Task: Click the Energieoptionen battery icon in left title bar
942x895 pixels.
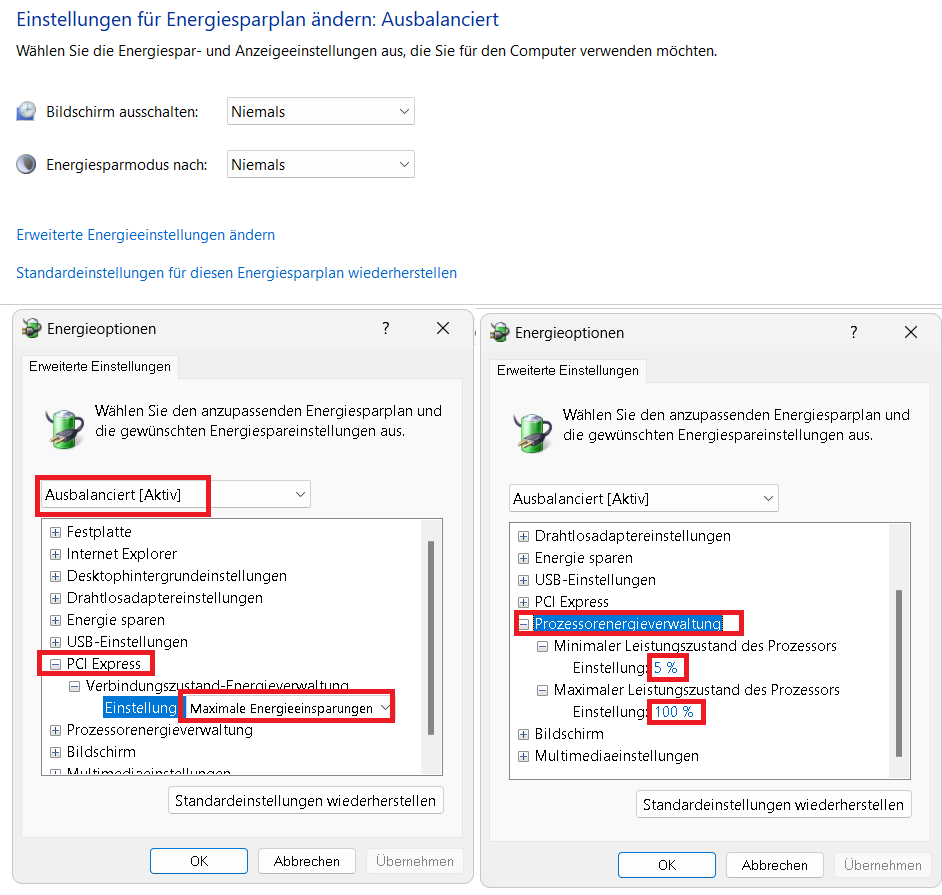Action: (32, 328)
